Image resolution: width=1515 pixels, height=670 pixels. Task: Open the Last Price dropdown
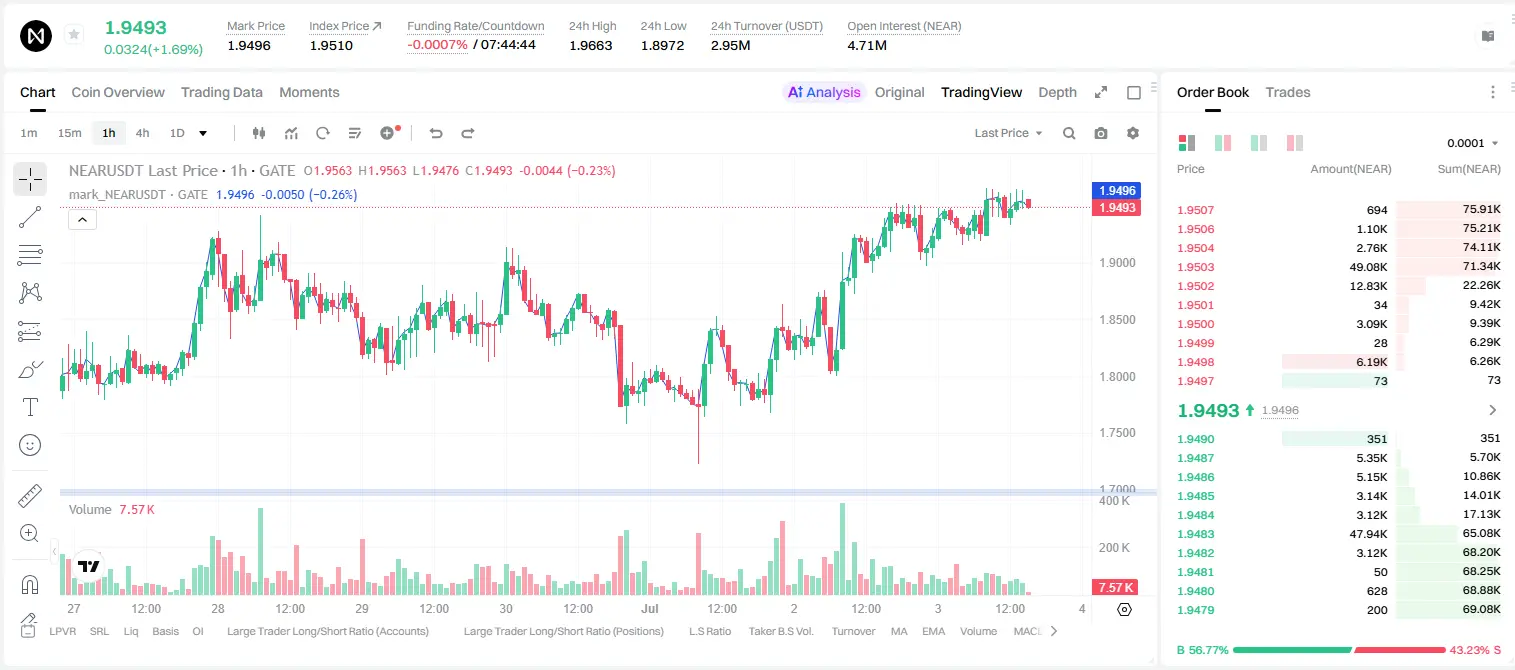(1008, 133)
